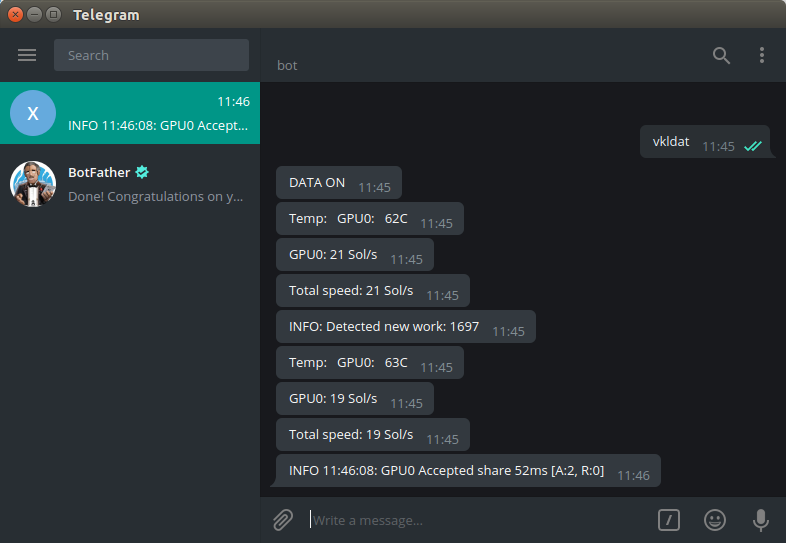Click the blue X chat avatar
Image resolution: width=786 pixels, height=543 pixels.
click(33, 113)
